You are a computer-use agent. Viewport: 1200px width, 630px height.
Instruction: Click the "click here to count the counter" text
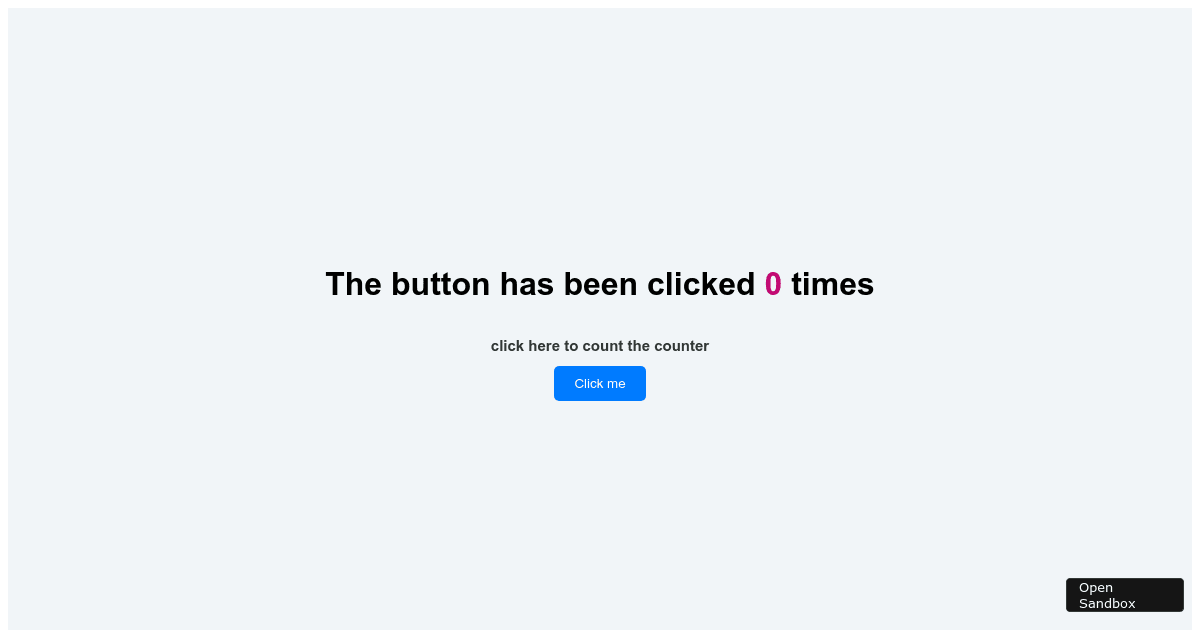tap(600, 346)
